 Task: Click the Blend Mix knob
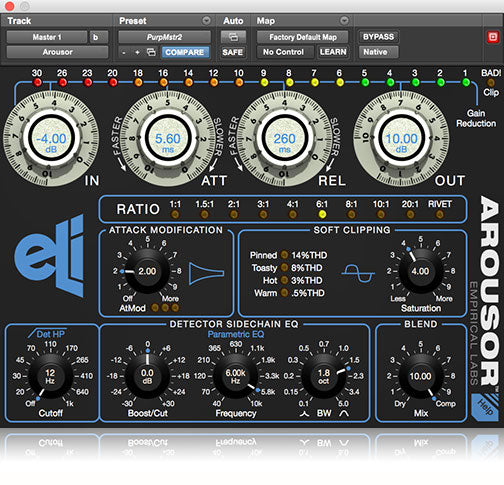[x=420, y=376]
